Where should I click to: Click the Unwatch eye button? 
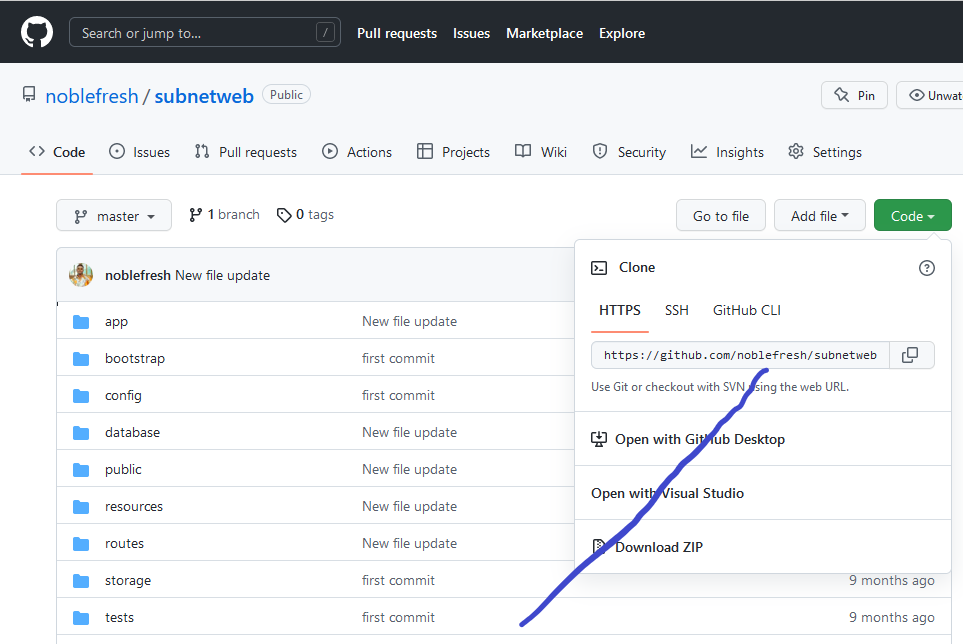coord(930,95)
